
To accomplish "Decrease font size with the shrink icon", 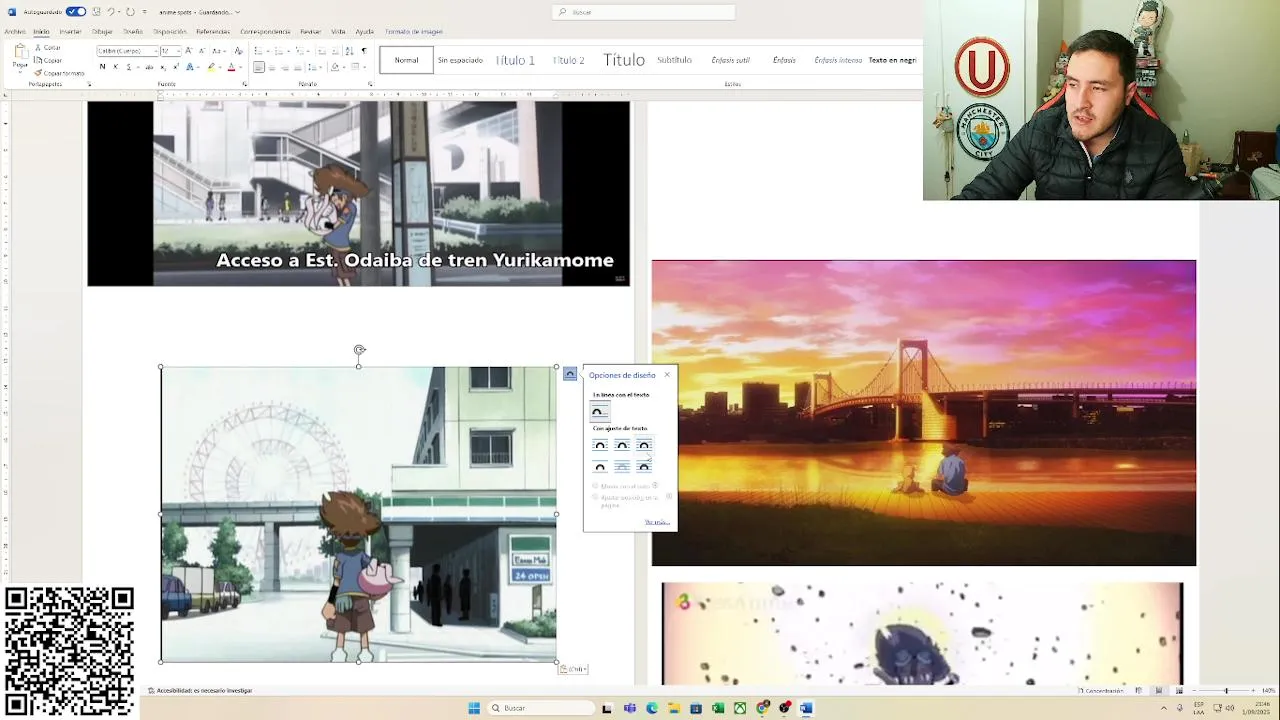I will [202, 51].
